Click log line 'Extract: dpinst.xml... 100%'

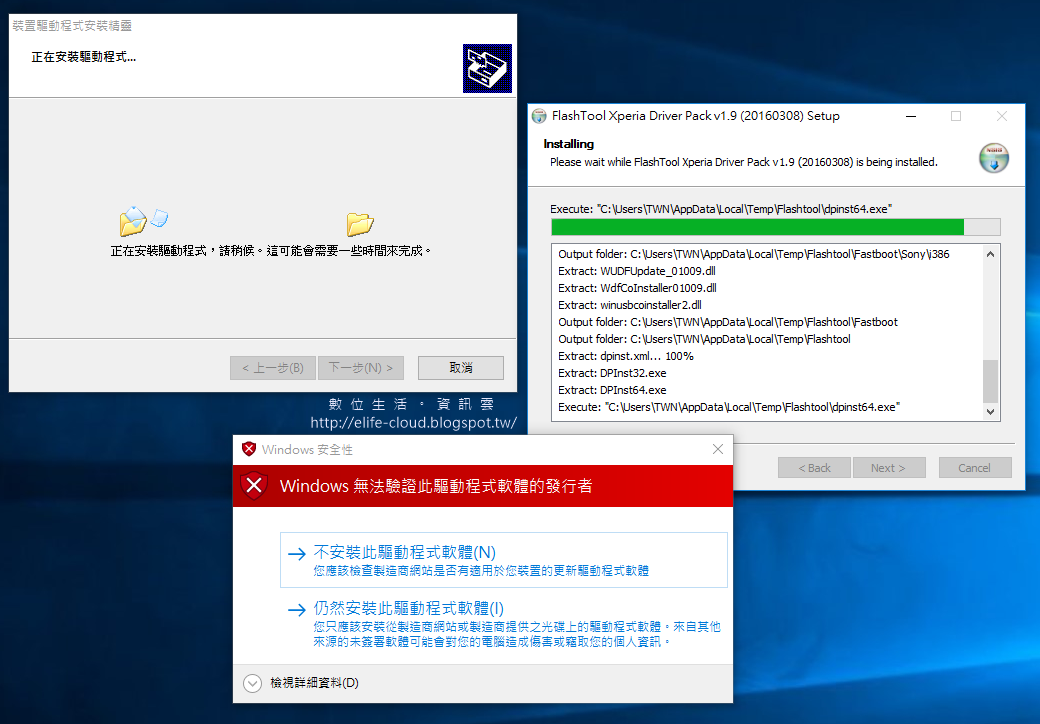[x=625, y=356]
